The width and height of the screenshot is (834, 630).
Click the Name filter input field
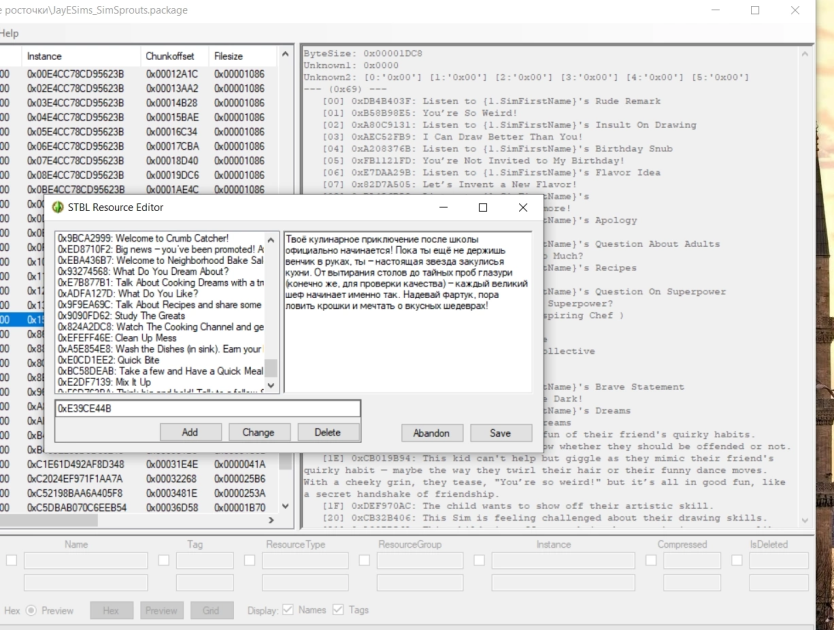86,560
